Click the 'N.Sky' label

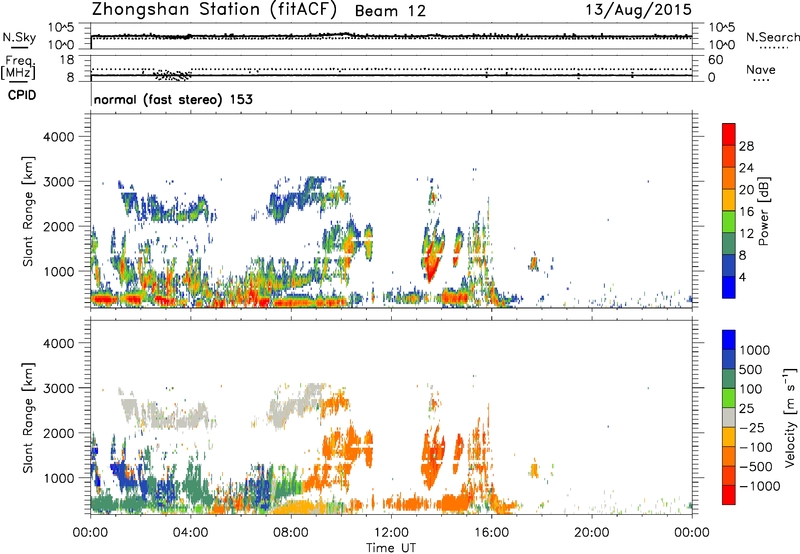point(19,37)
